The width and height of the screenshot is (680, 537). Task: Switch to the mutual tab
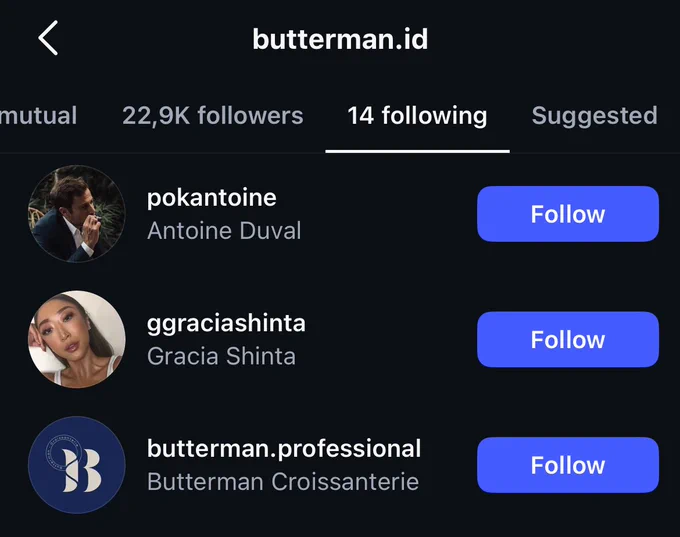coord(38,115)
